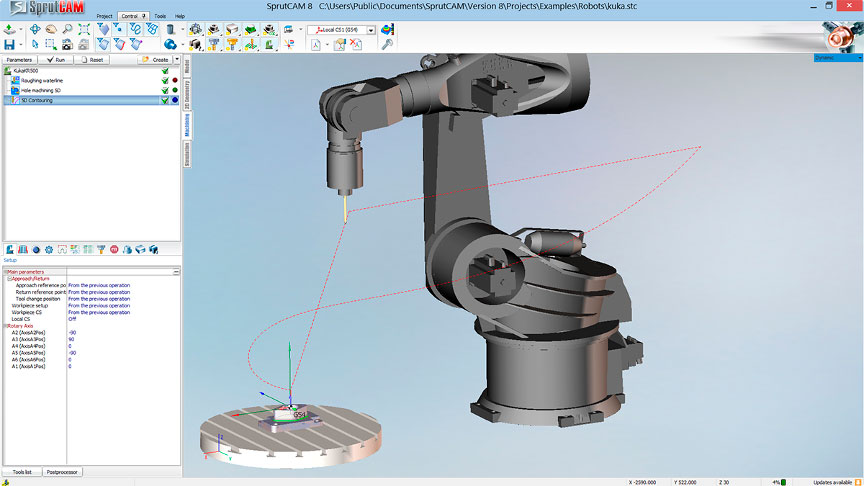The image size is (864, 486).
Task: Click the red-cross delete coordinate system icon
Action: click(x=356, y=45)
